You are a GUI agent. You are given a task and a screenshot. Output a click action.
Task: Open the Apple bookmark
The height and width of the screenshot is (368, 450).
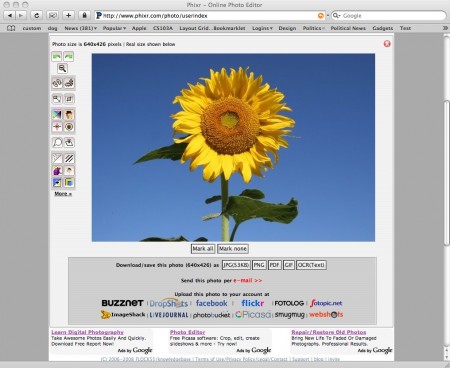[139, 28]
